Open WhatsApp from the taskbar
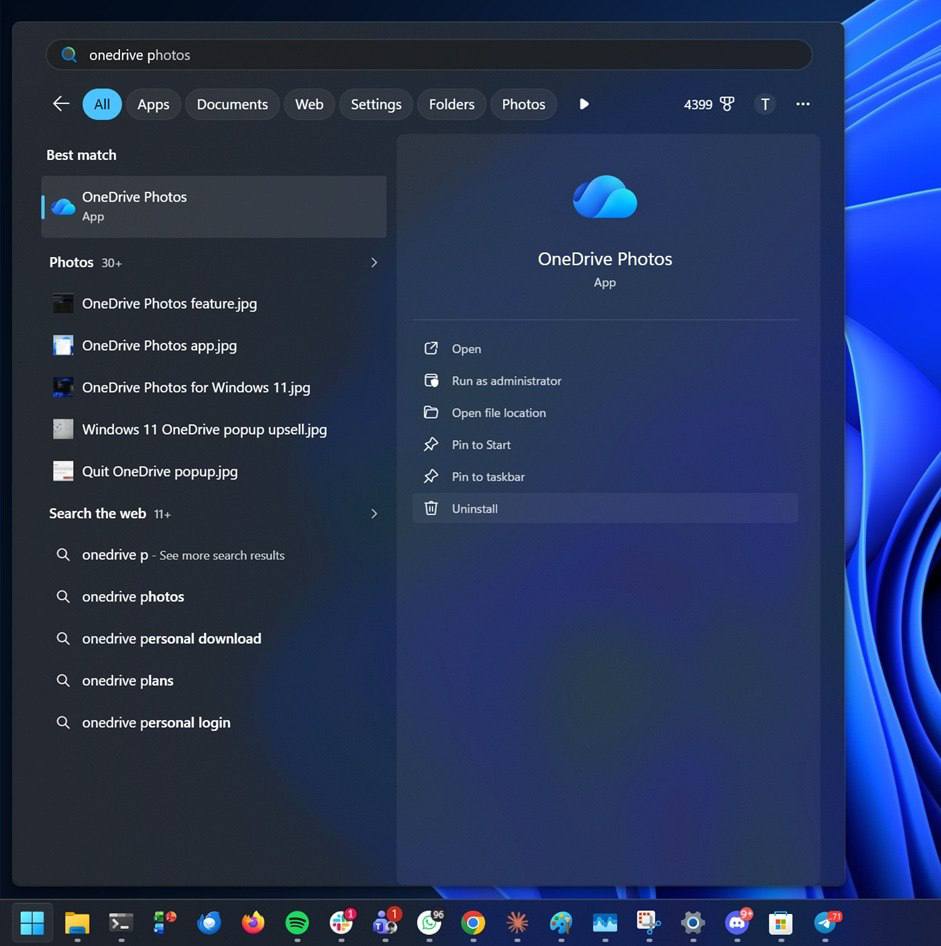The width and height of the screenshot is (941, 946). click(x=430, y=921)
